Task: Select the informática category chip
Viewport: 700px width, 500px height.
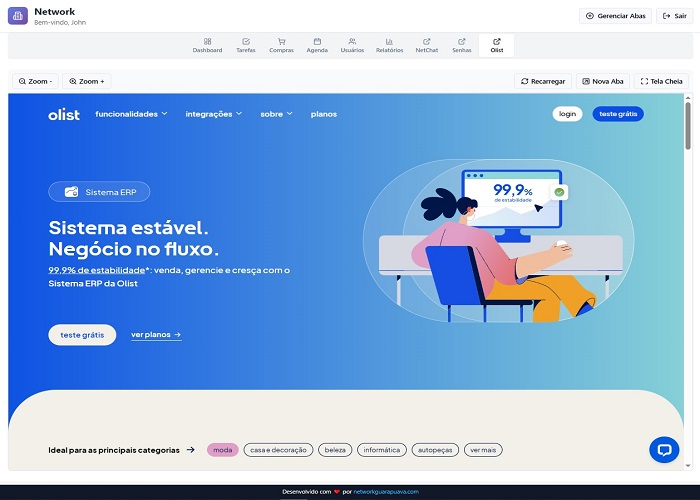Action: point(382,450)
